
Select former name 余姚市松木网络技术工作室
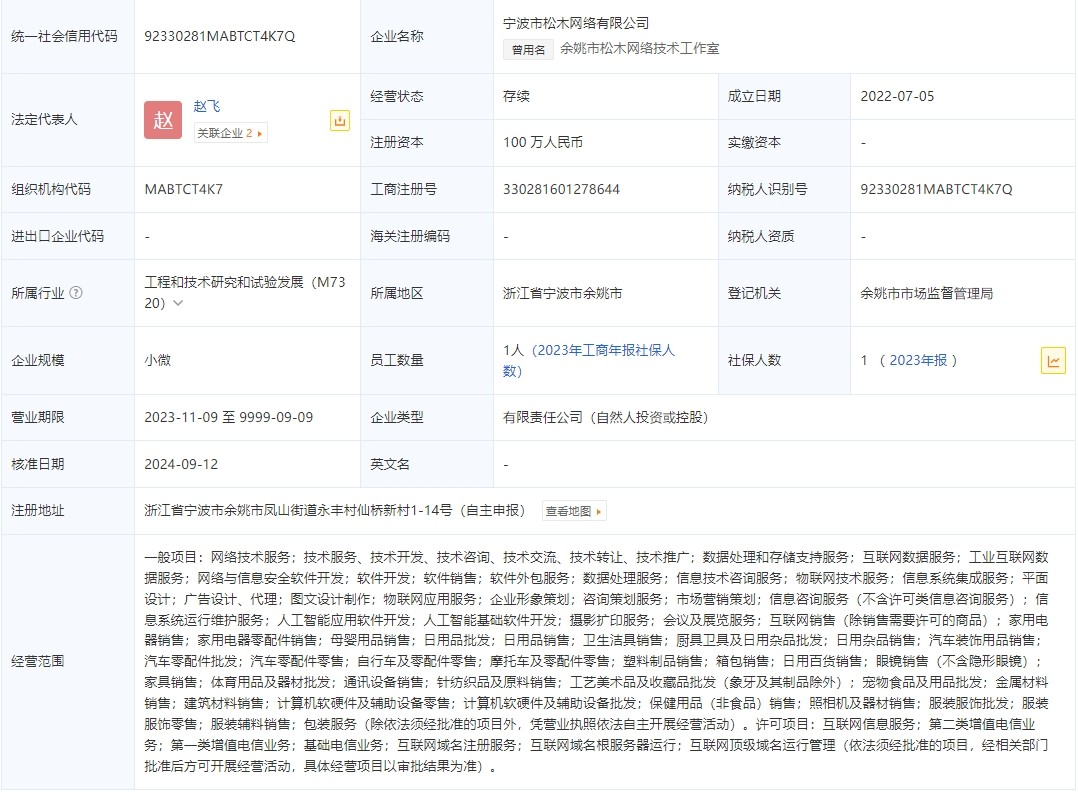point(639,49)
